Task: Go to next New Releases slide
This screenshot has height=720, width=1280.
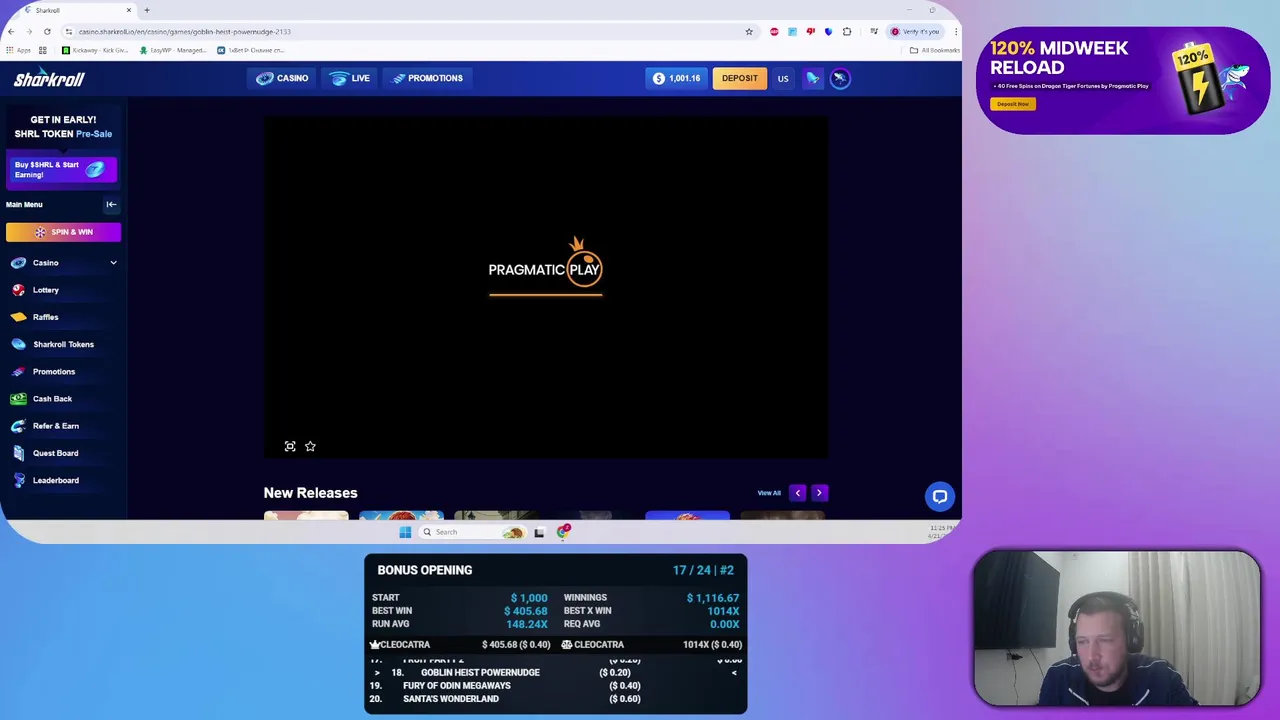Action: pyautogui.click(x=819, y=493)
